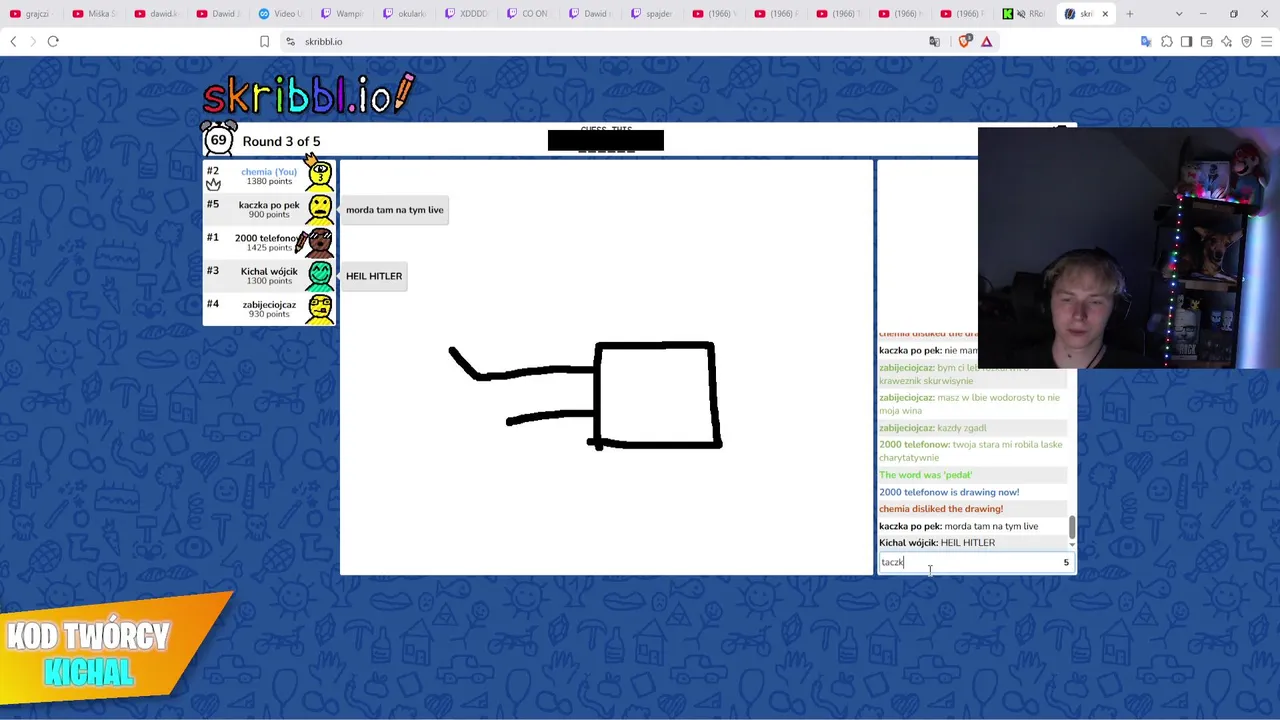Switch to the Video U tab

(x=281, y=14)
